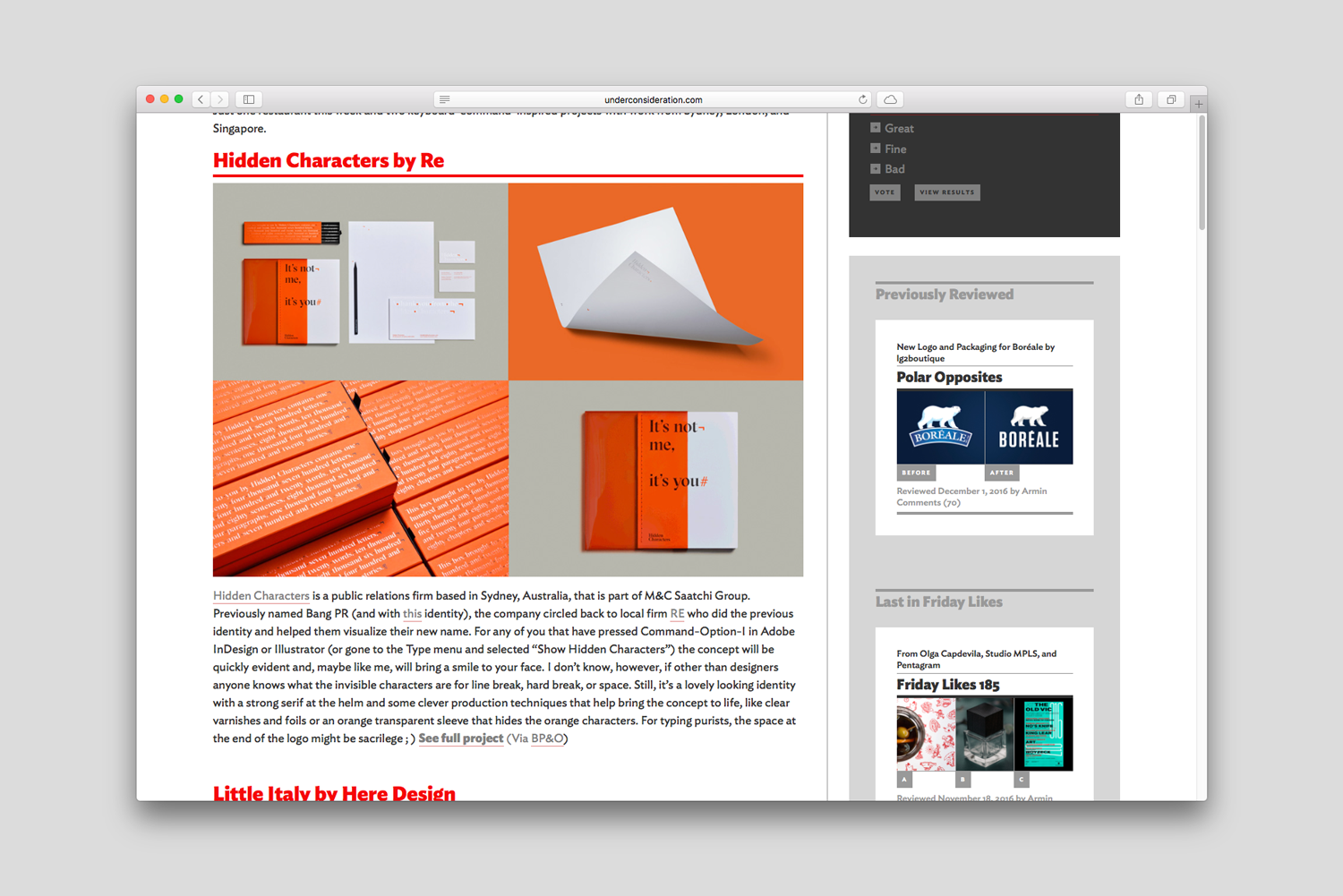The width and height of the screenshot is (1343, 896).
Task: Click the stacked orange boxes image
Action: point(360,478)
